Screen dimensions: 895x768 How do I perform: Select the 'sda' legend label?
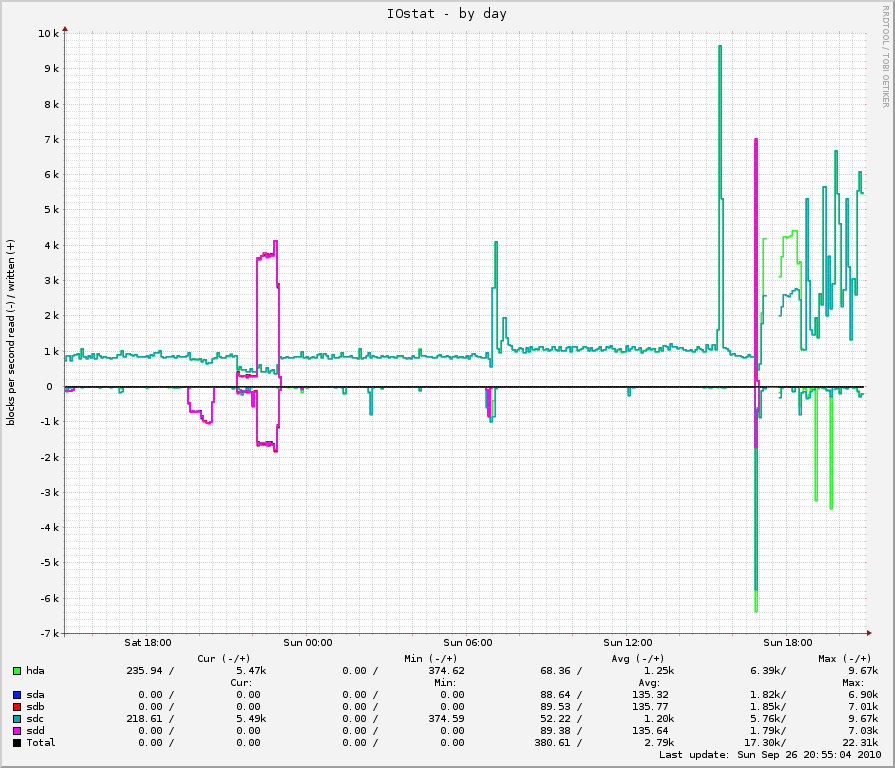pos(35,695)
